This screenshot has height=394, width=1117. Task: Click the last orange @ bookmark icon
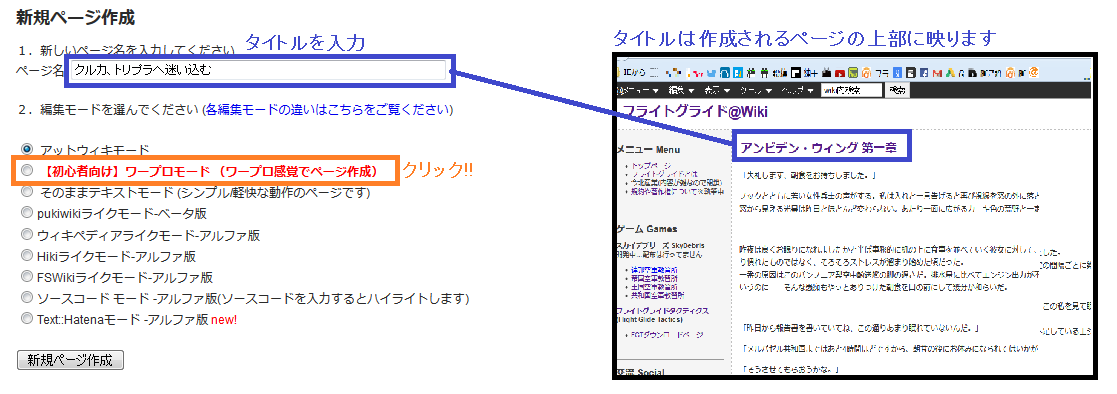click(x=1034, y=72)
